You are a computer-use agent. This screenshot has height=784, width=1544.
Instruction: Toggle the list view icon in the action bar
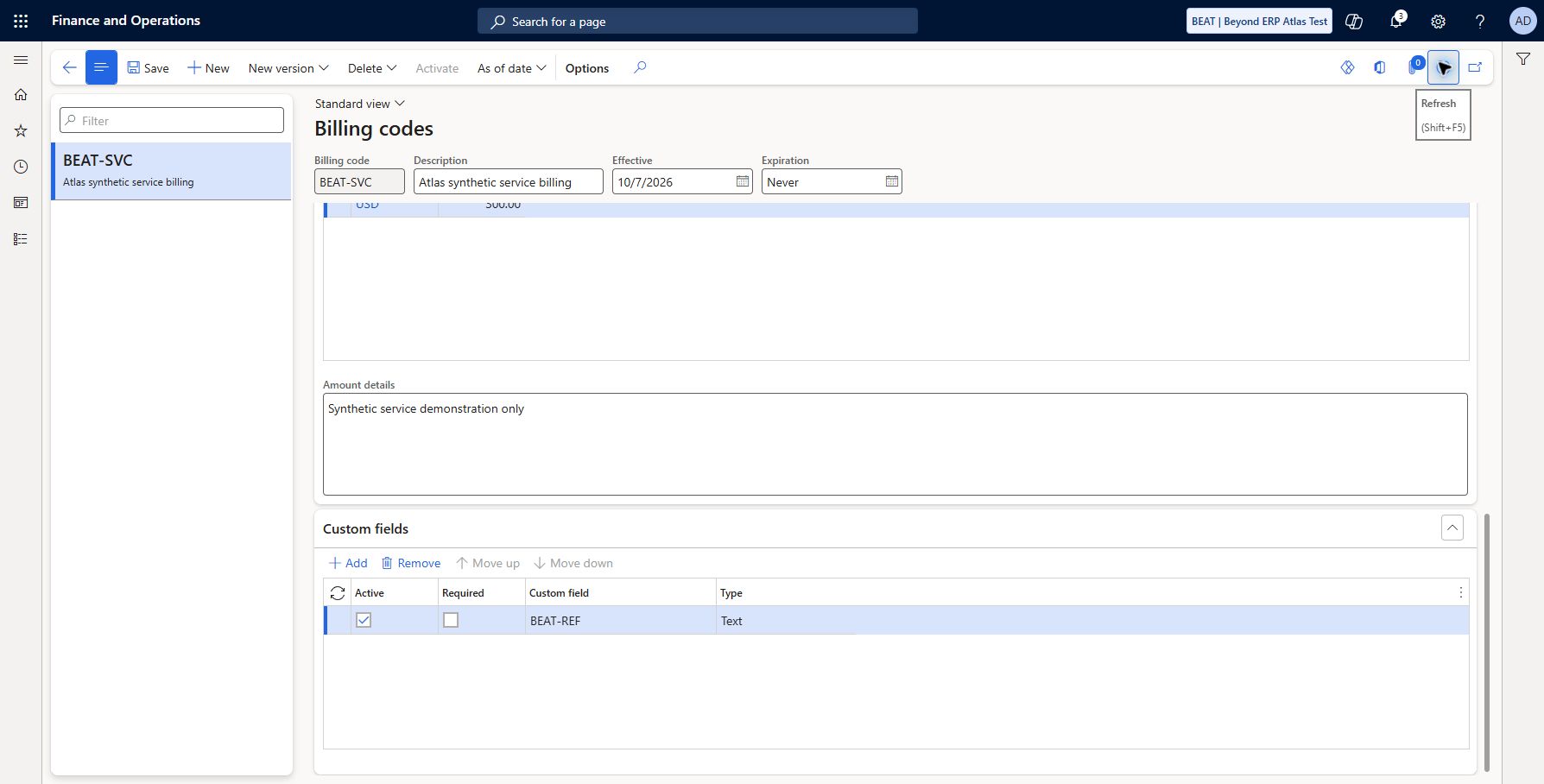coord(101,67)
